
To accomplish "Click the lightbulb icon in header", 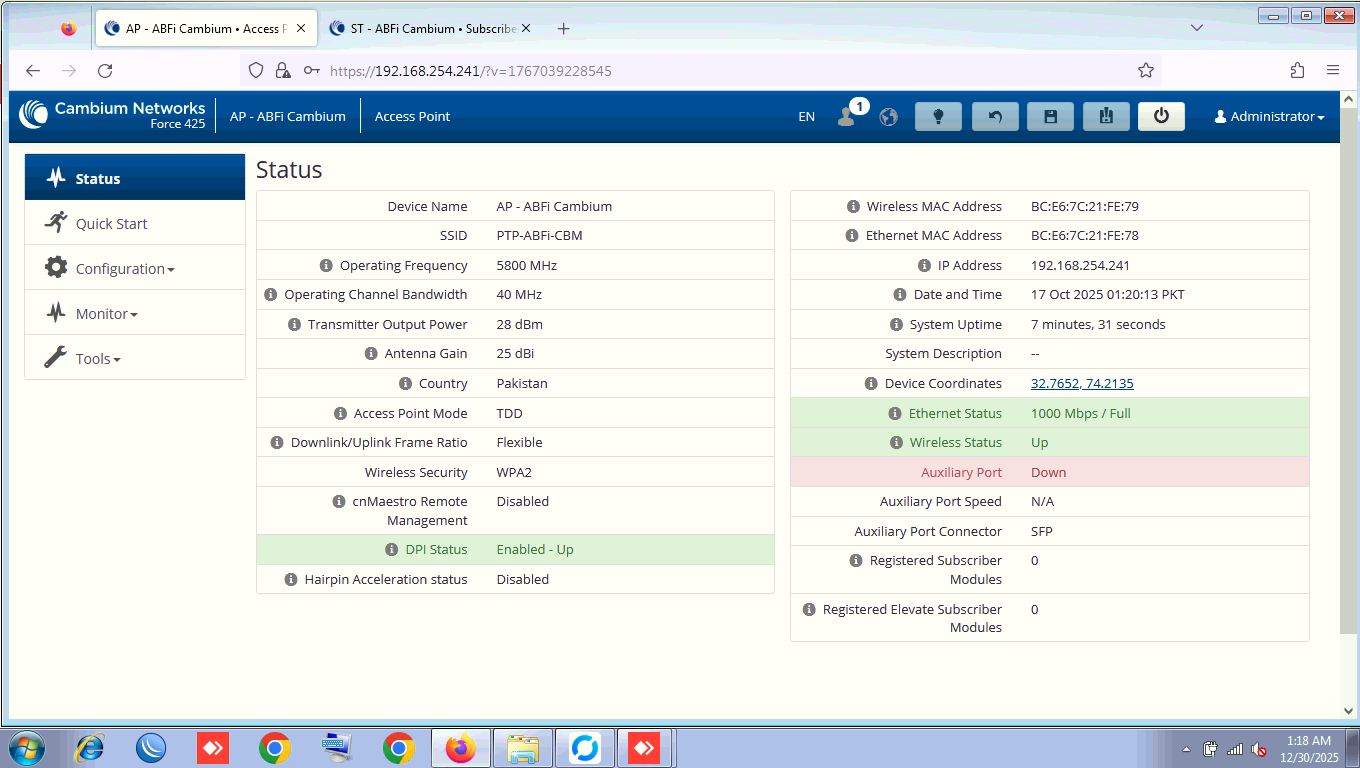I will coord(938,116).
